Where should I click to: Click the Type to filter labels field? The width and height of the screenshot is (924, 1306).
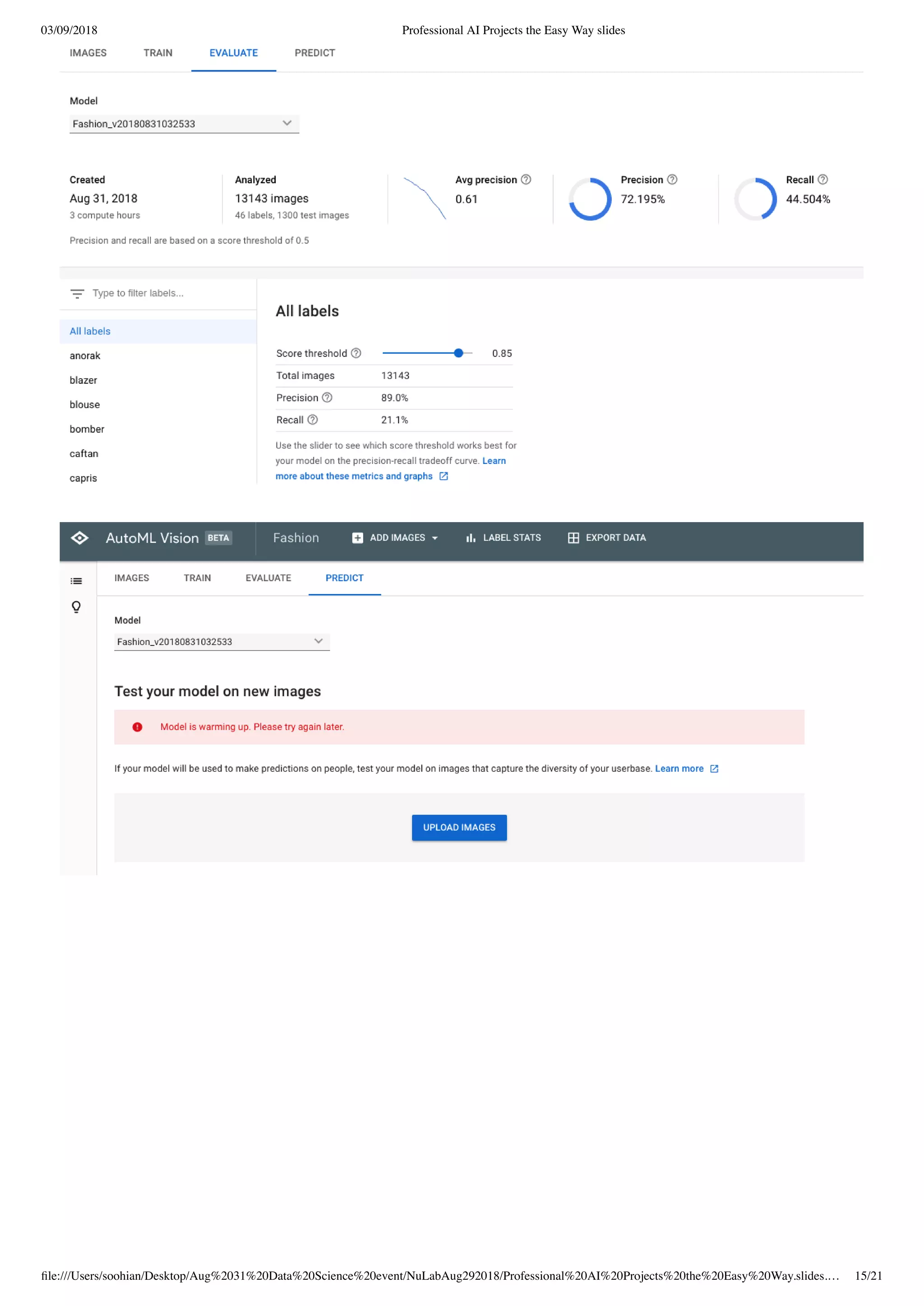[138, 293]
